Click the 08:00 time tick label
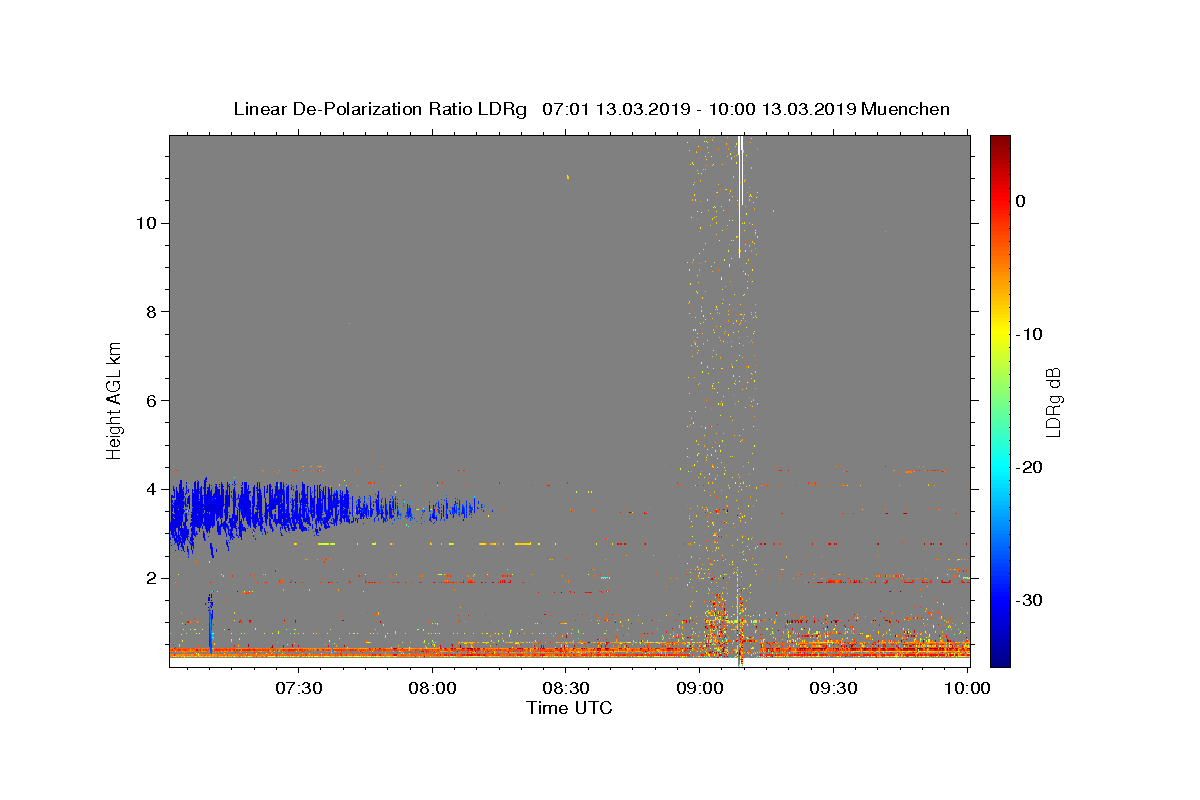The width and height of the screenshot is (1200, 800). [x=433, y=689]
